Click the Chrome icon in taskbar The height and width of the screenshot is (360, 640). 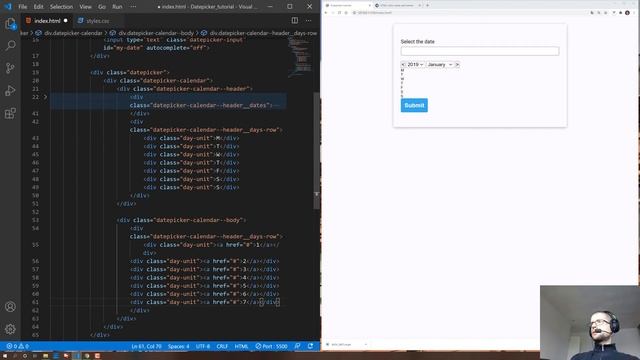(x=87, y=356)
